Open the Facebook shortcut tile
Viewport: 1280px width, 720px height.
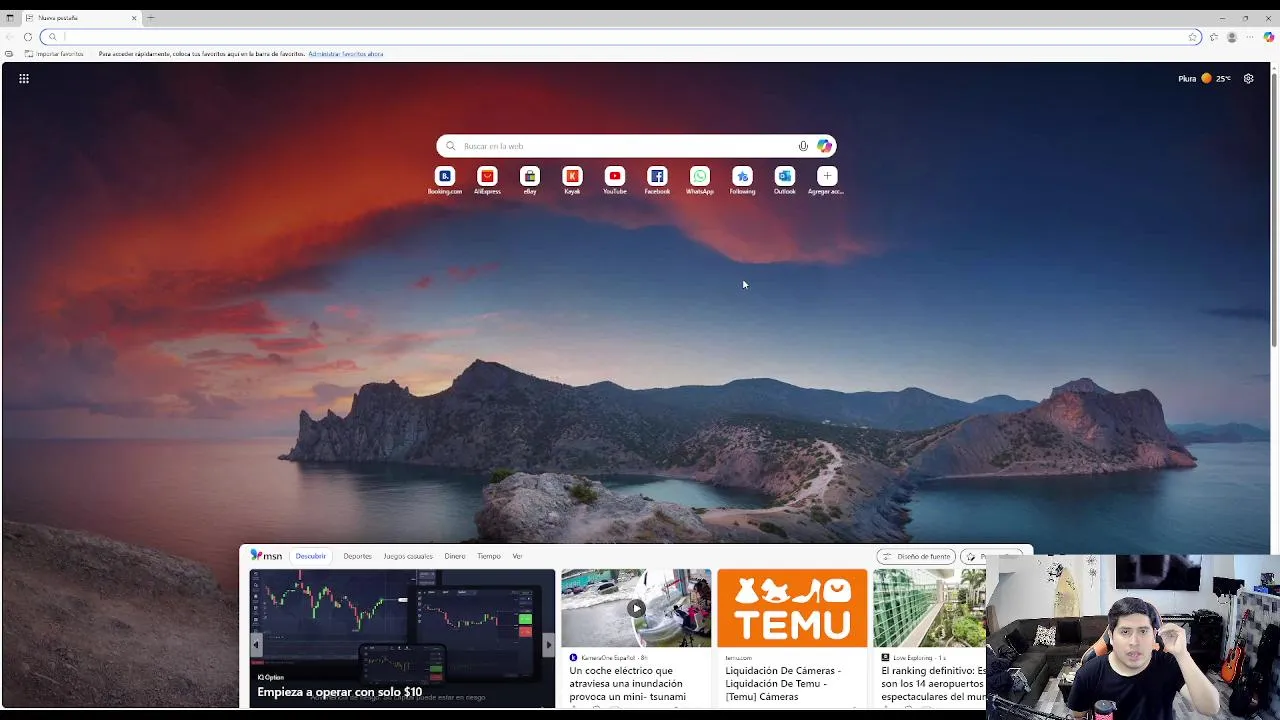point(657,180)
